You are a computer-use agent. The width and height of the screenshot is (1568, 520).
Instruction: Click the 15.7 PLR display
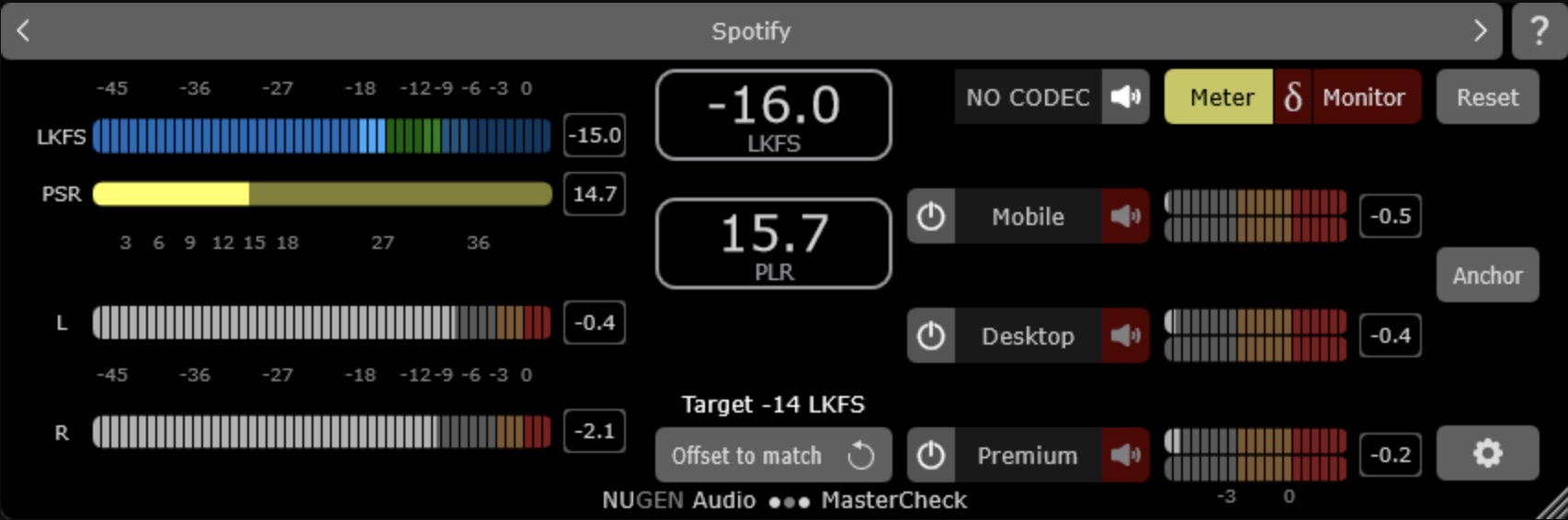coord(773,243)
